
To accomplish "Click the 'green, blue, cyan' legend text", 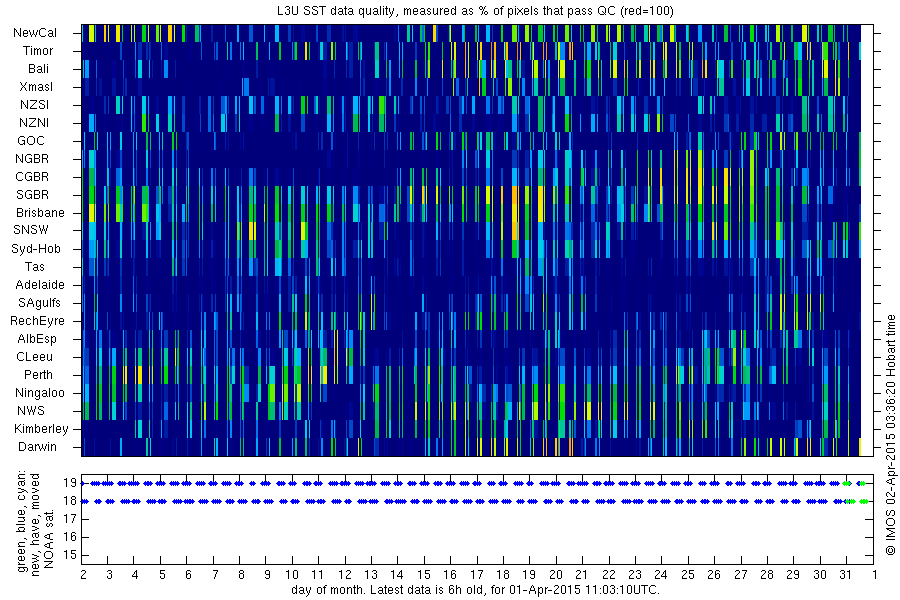I will click(x=22, y=521).
